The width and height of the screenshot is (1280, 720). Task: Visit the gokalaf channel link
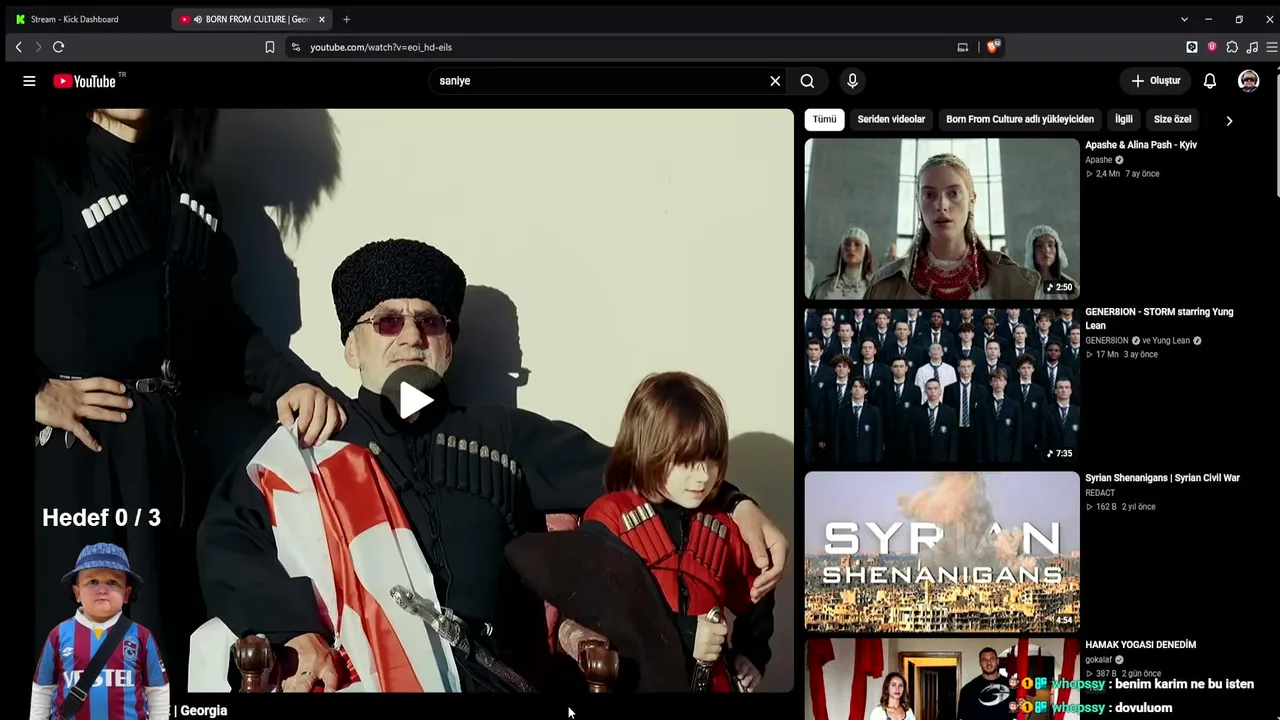pos(1098,660)
